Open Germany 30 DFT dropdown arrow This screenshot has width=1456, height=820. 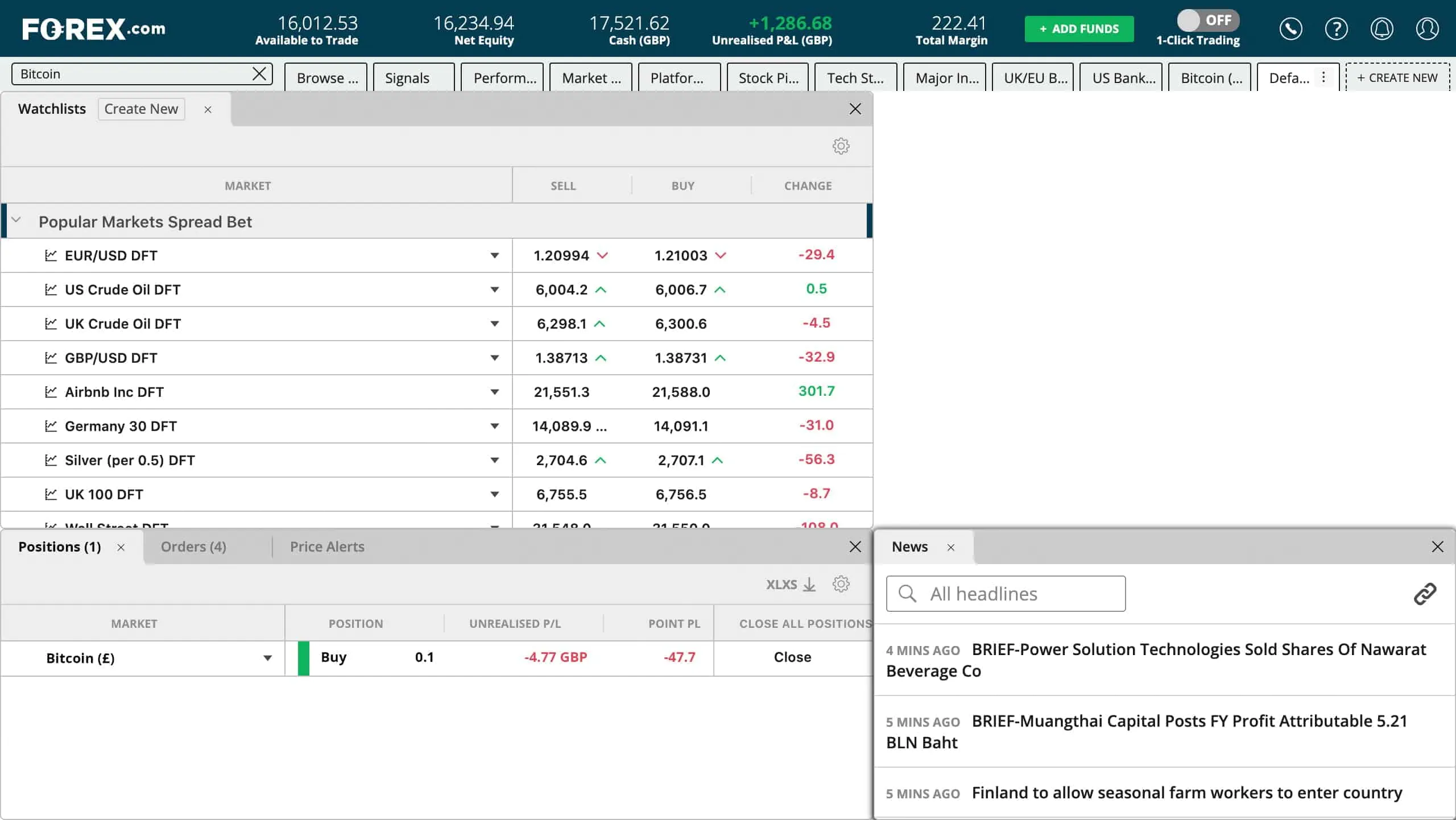[494, 426]
